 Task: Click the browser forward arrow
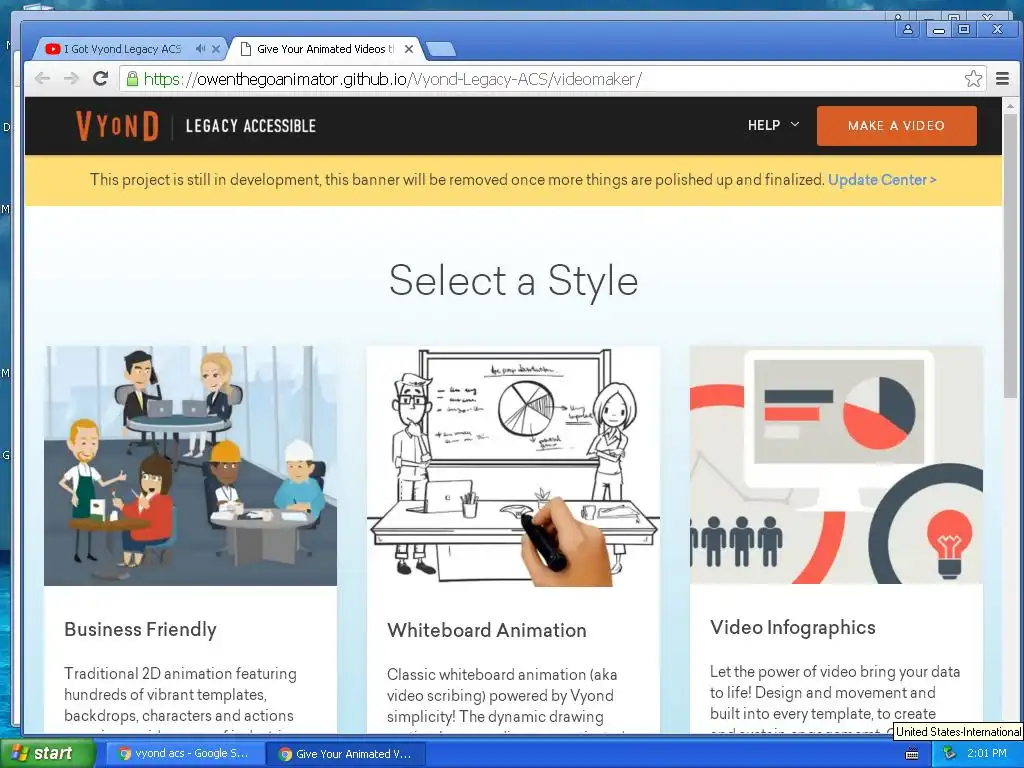(x=71, y=79)
